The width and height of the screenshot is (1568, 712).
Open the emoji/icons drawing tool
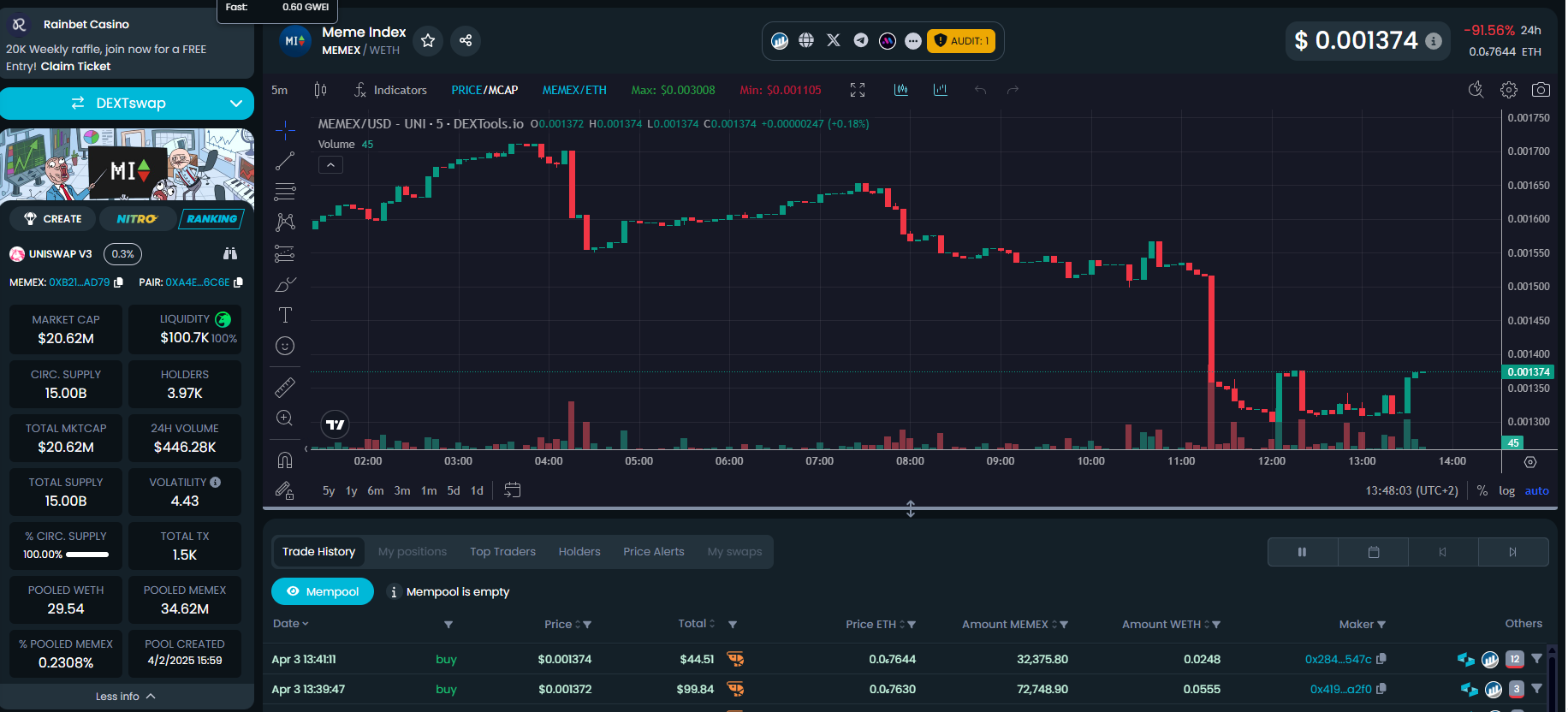coord(285,346)
